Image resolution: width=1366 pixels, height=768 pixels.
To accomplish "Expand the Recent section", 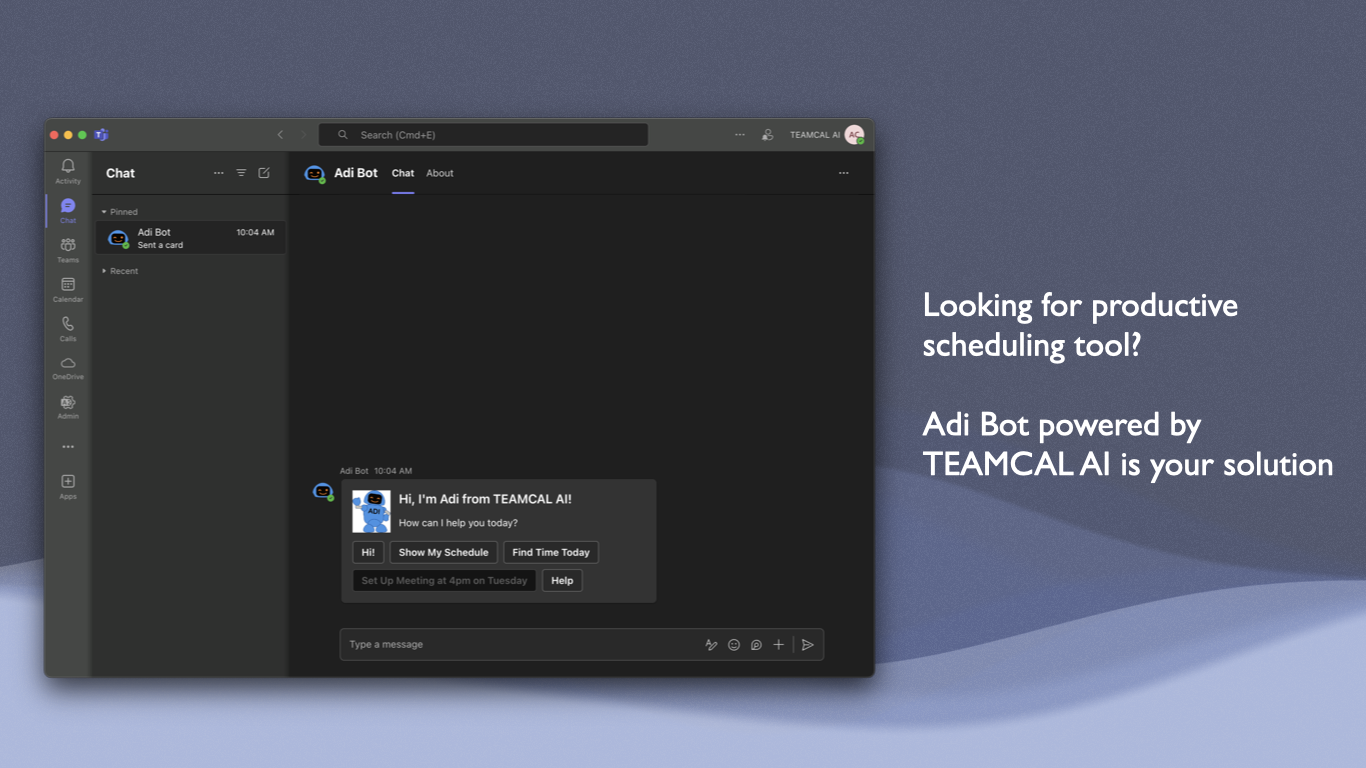I will pos(119,271).
